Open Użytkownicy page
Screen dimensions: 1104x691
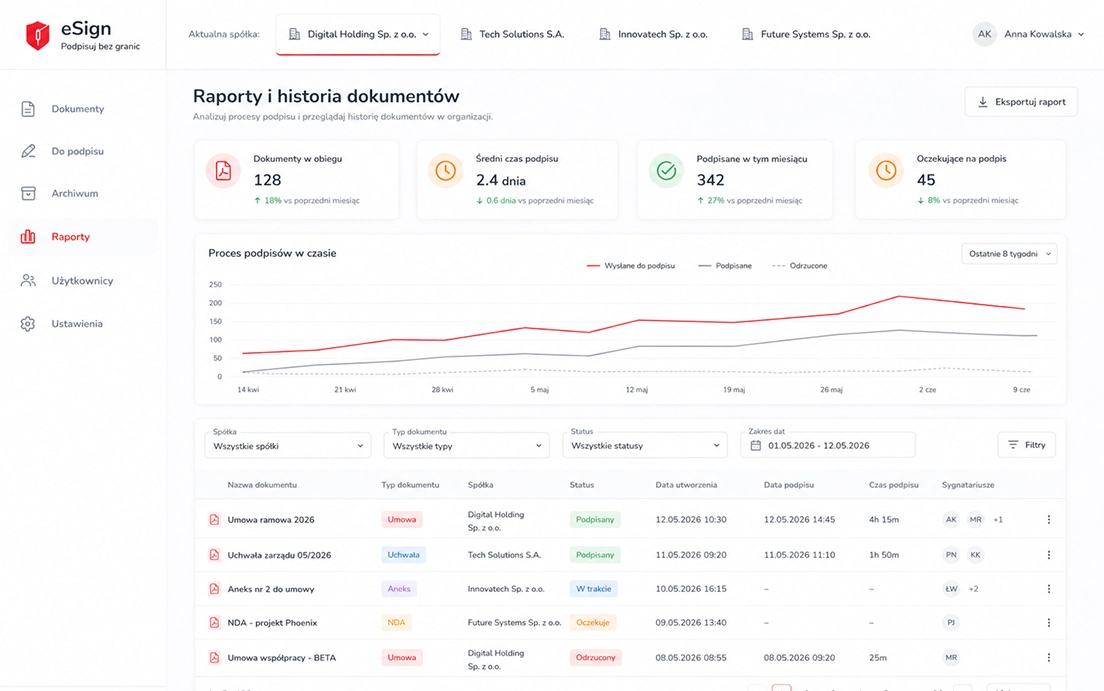[x=82, y=280]
